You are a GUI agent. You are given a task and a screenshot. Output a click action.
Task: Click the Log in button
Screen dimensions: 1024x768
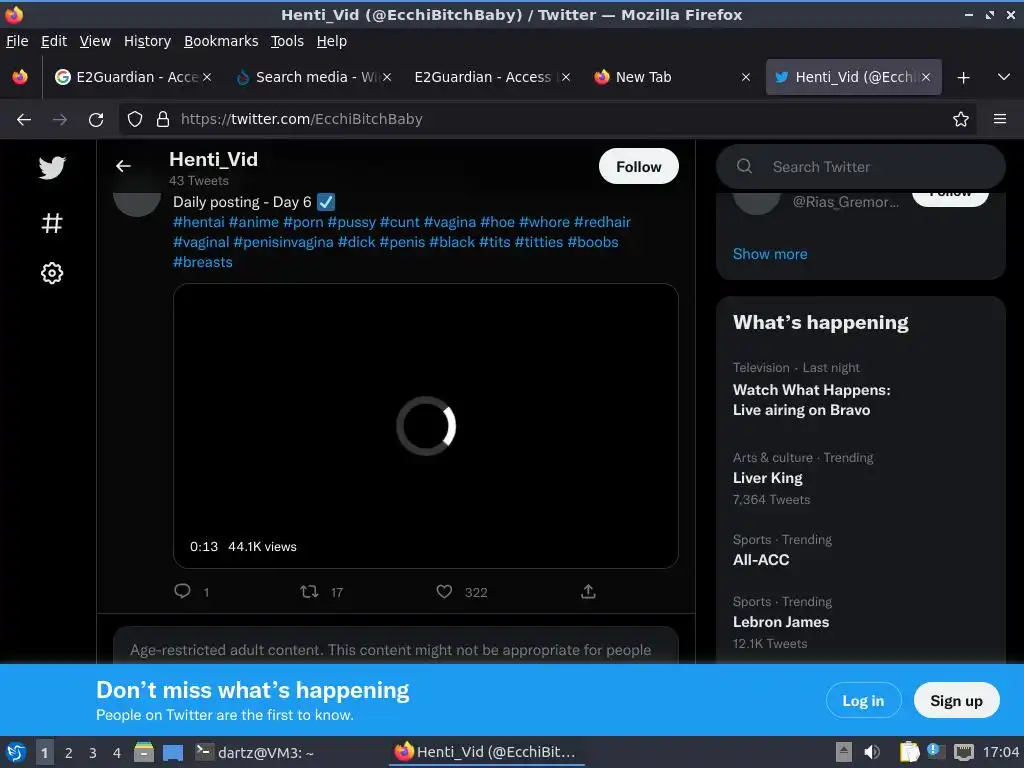point(863,701)
